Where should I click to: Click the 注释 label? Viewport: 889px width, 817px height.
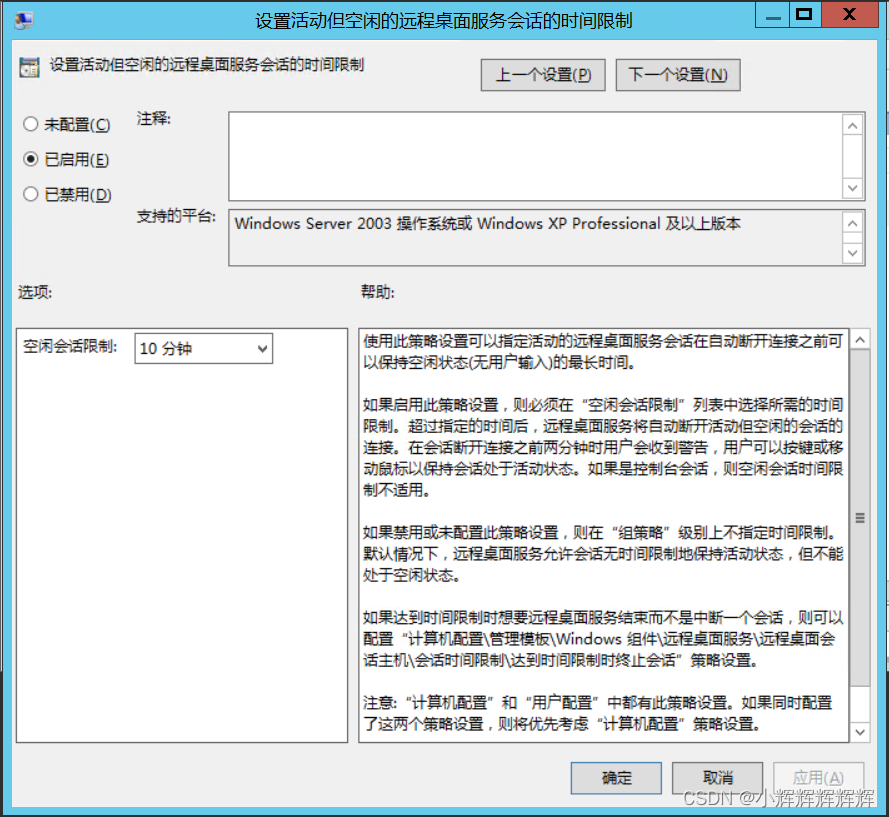153,118
